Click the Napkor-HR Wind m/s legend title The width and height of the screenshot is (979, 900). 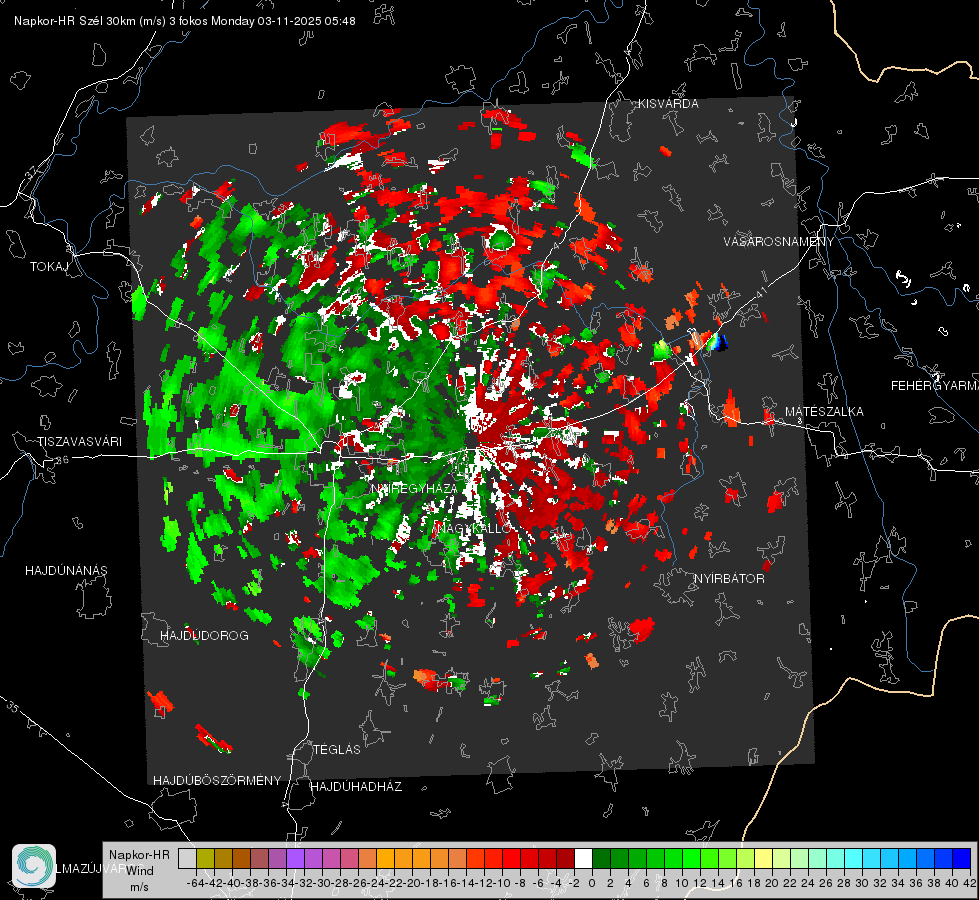[x=139, y=870]
